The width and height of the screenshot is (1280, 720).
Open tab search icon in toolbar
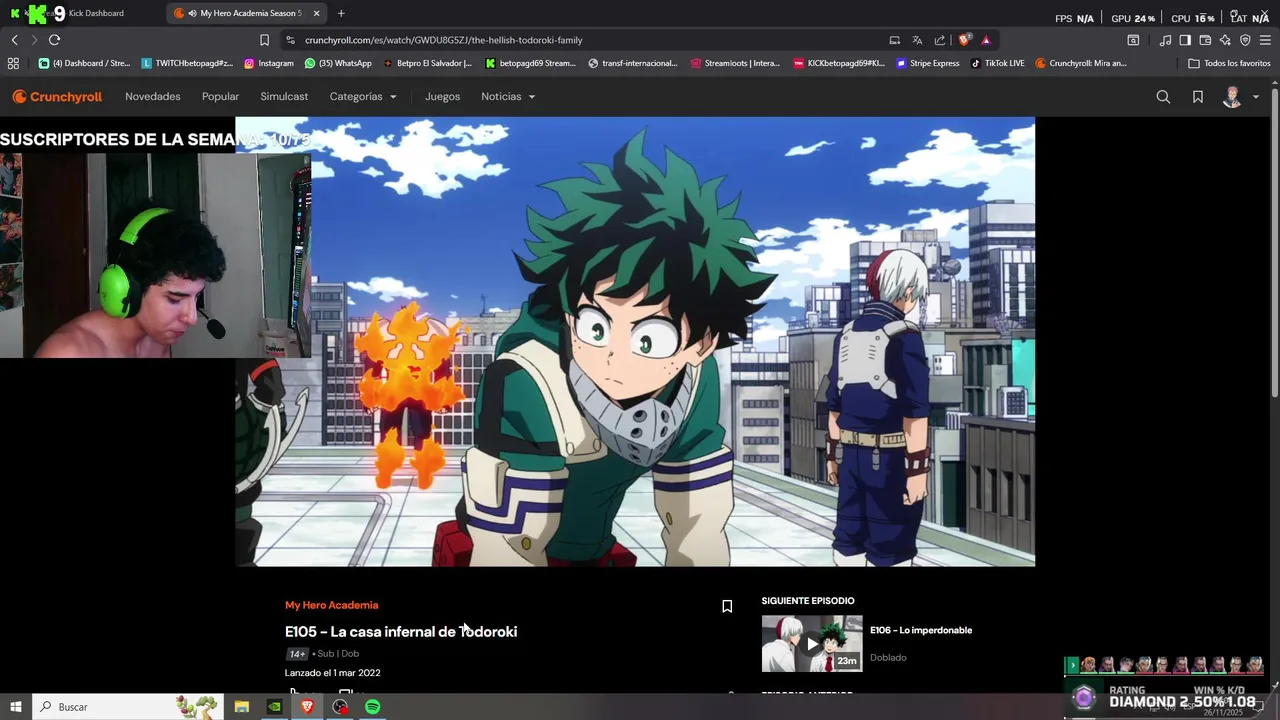point(1133,40)
